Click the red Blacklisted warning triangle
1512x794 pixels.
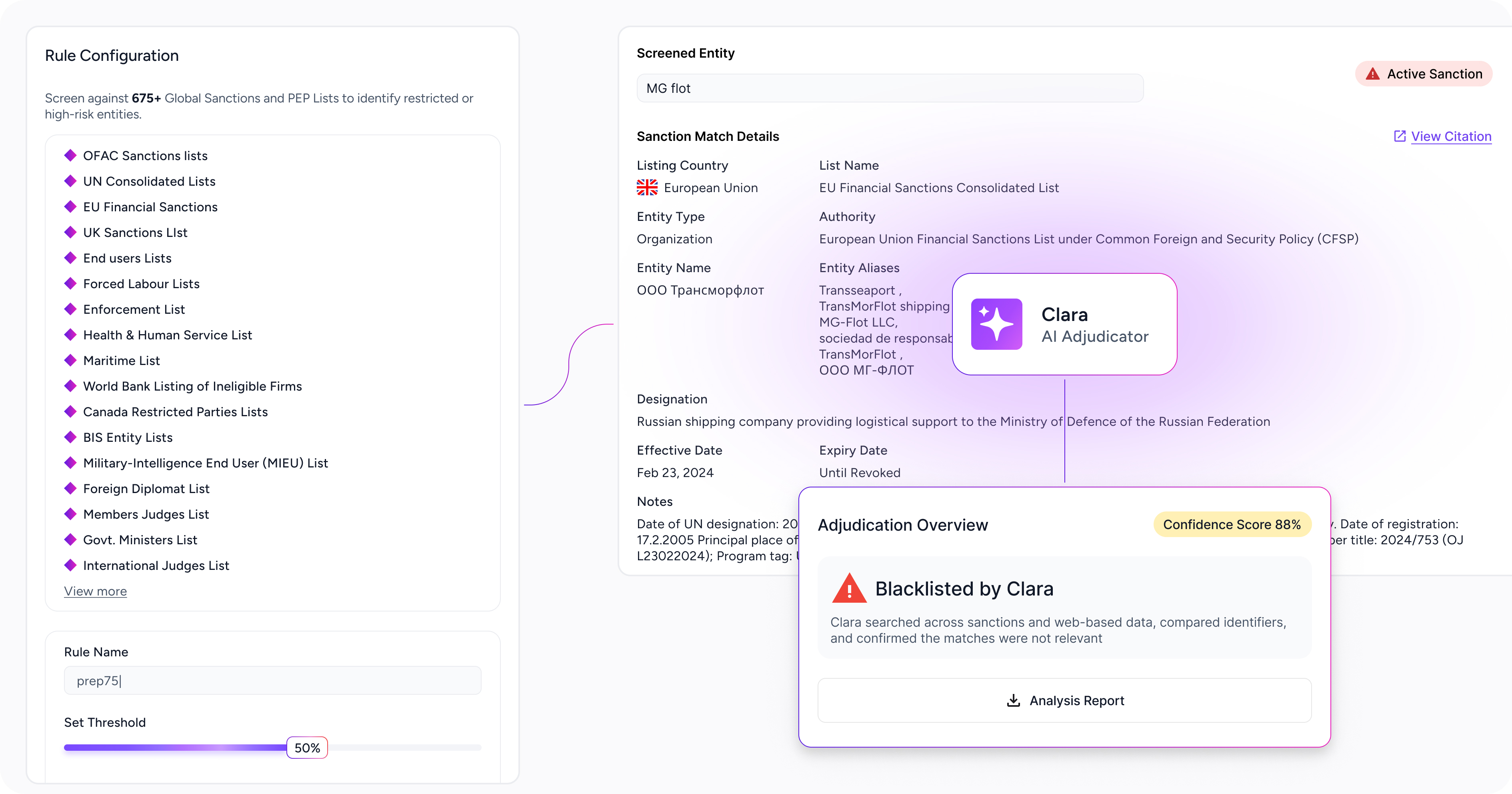tap(849, 589)
